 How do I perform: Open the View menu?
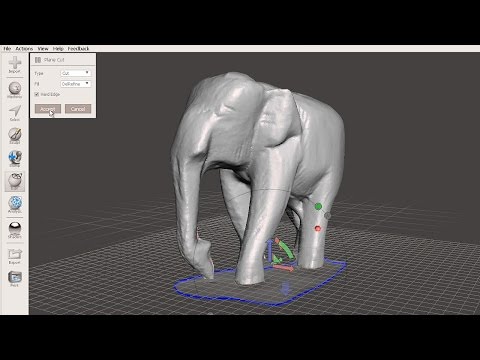pos(43,49)
